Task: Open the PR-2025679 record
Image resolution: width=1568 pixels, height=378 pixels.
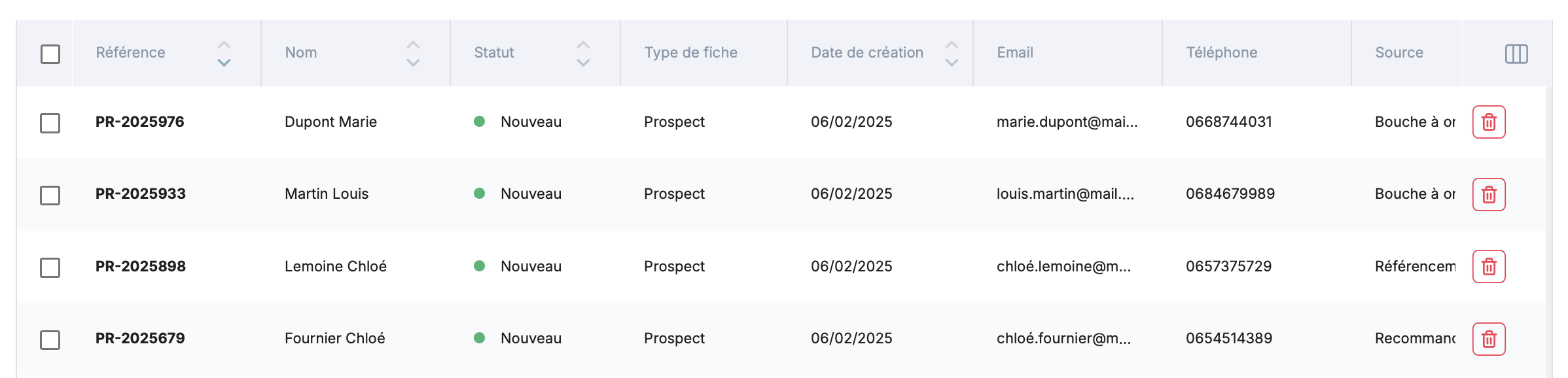Action: pos(140,338)
